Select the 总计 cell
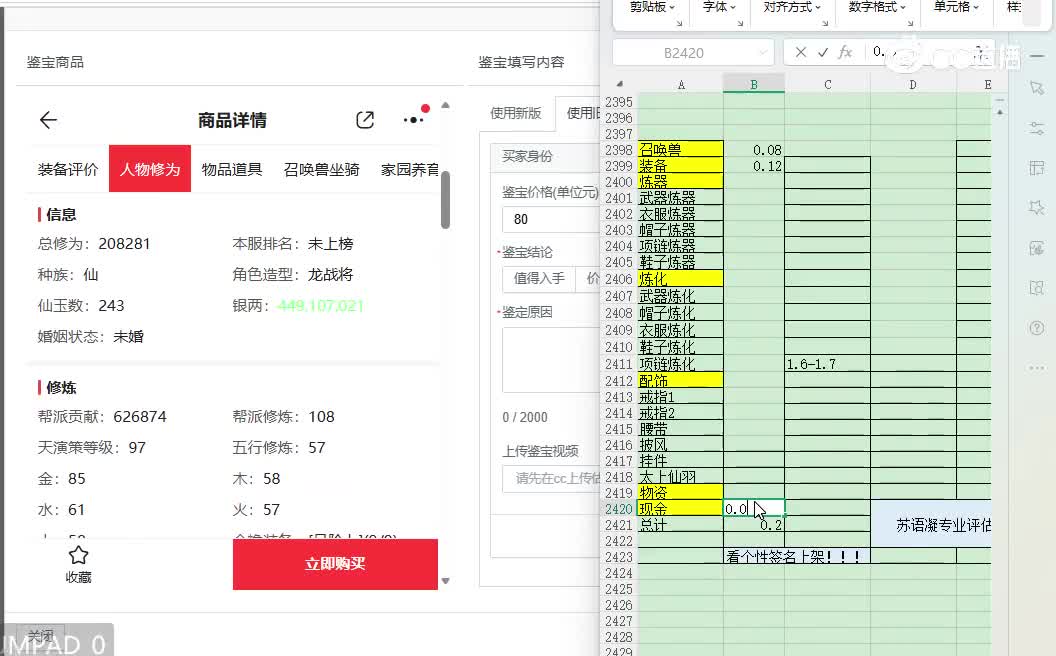The image size is (1056, 656). [x=681, y=525]
